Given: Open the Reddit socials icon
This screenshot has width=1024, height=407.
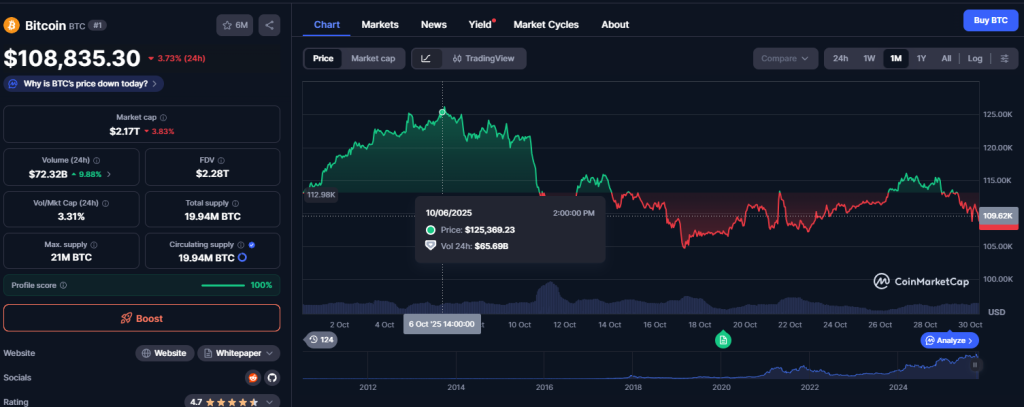Looking at the screenshot, I should click(253, 377).
